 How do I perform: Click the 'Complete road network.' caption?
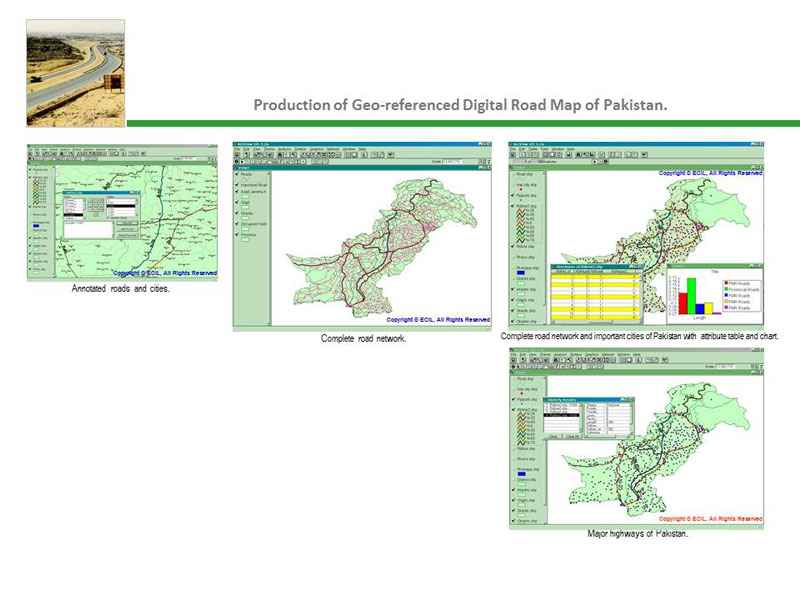pyautogui.click(x=363, y=338)
